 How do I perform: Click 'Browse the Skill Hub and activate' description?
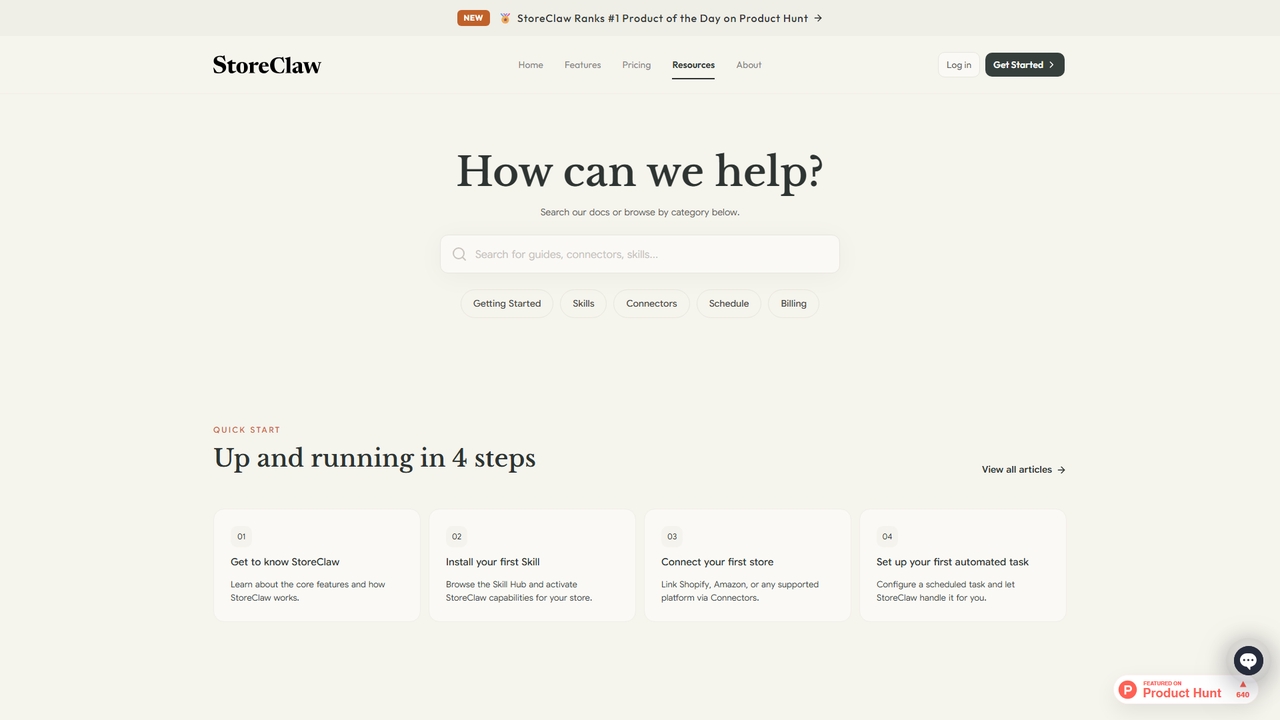pyautogui.click(x=519, y=591)
